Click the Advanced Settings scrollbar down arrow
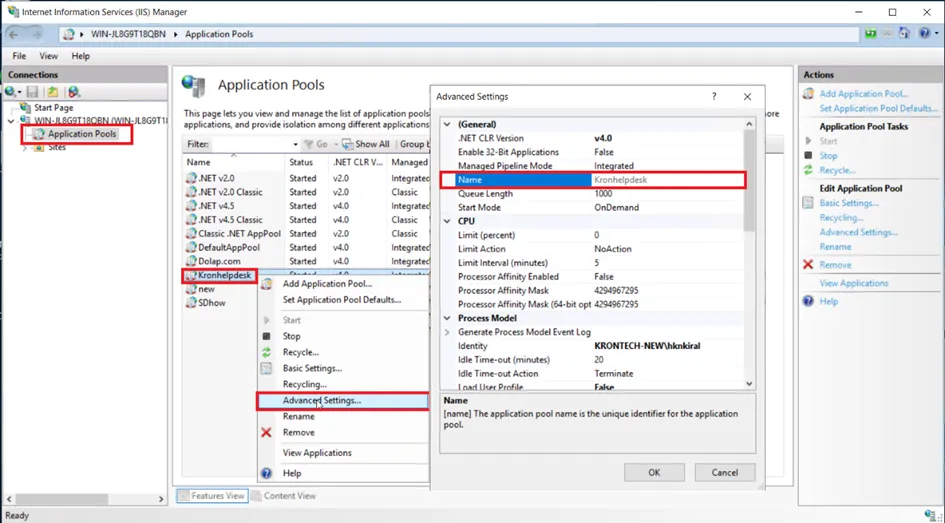 pos(749,383)
